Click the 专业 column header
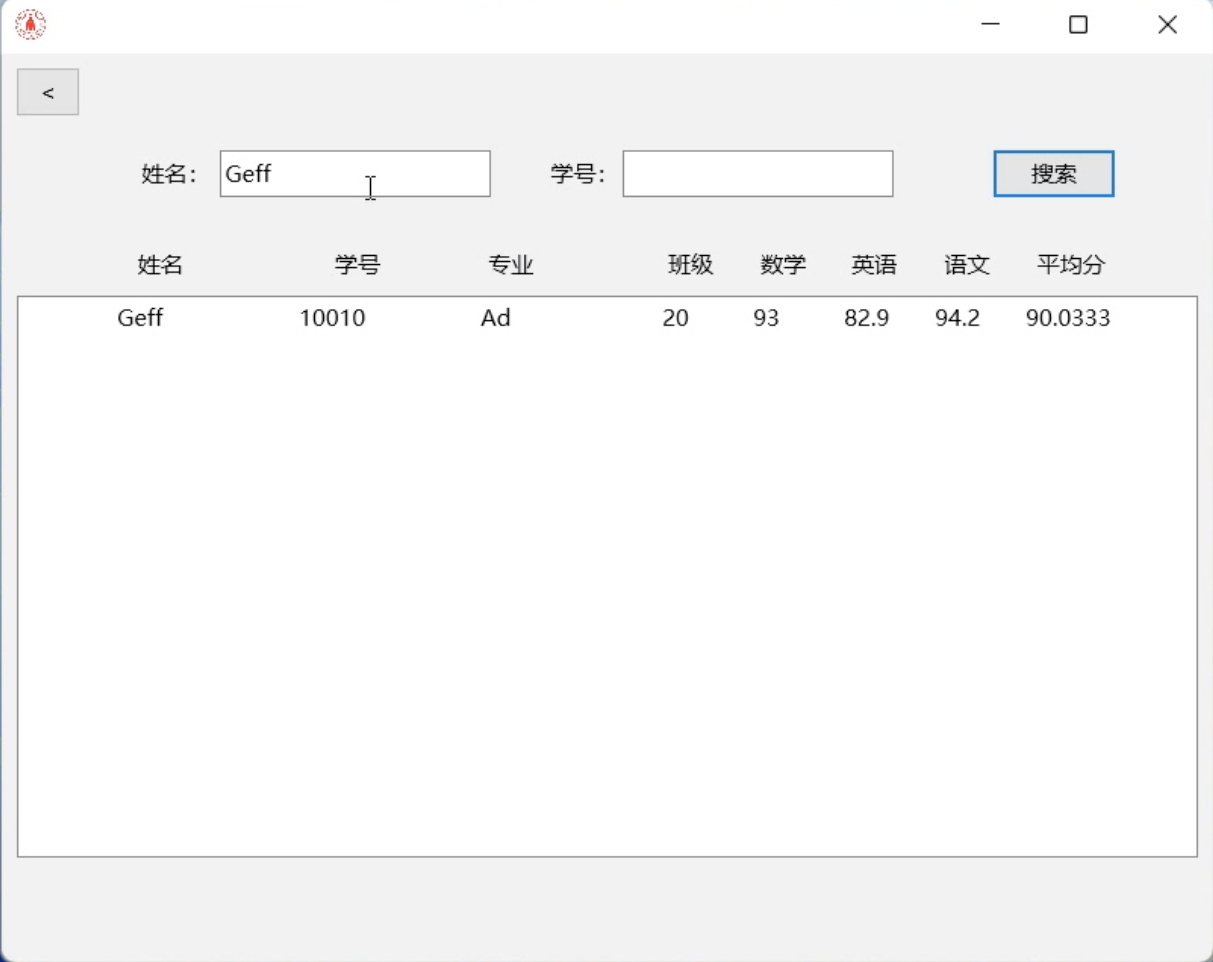Viewport: 1213px width, 962px height. tap(511, 264)
